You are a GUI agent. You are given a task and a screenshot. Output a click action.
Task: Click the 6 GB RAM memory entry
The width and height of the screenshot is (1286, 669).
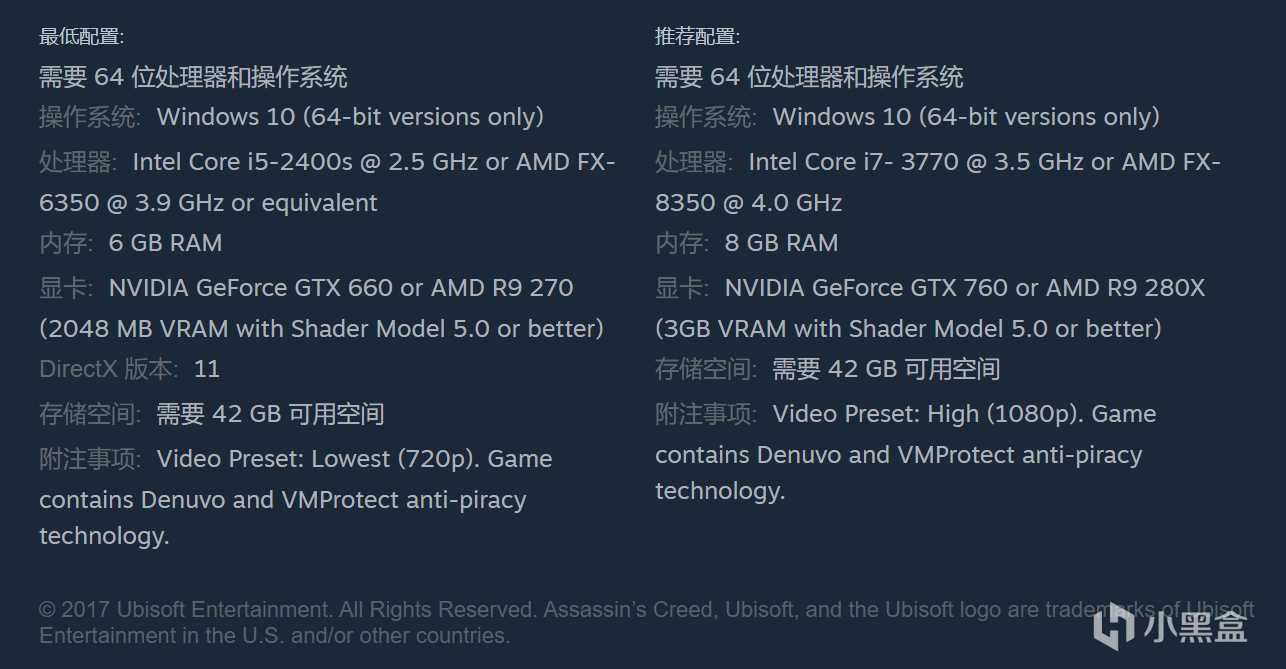click(130, 243)
